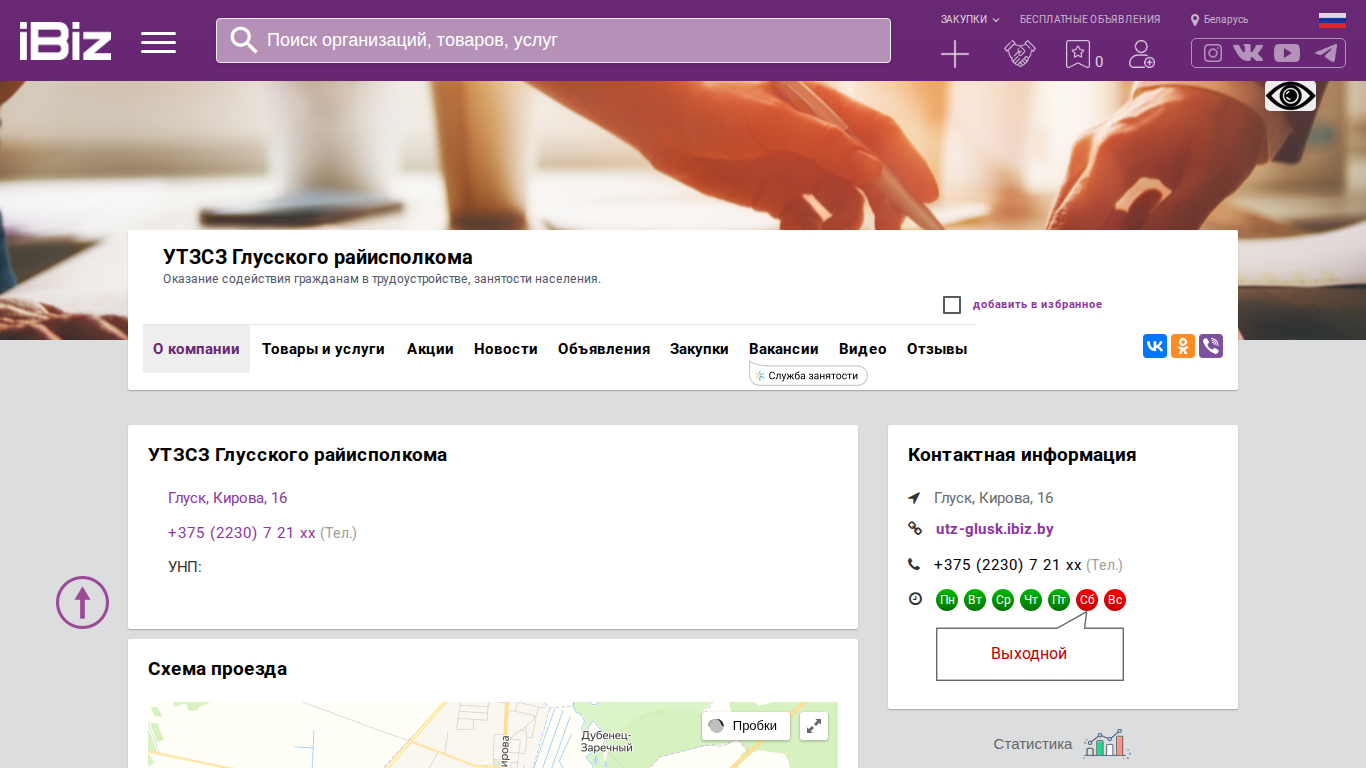The image size is (1366, 768).
Task: Open the Новости tab
Action: [x=506, y=349]
